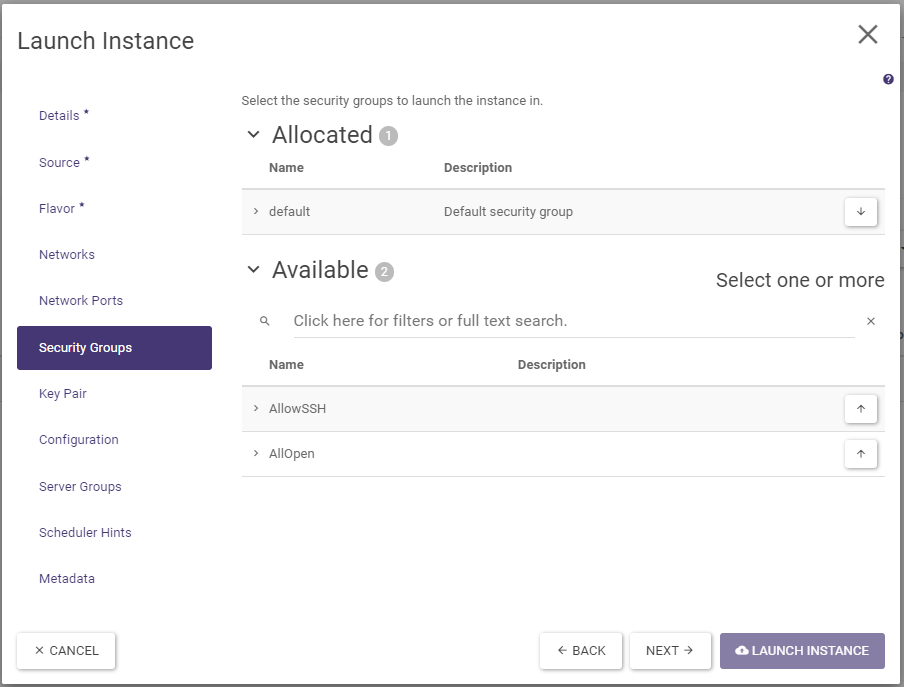Allocate AllOpen with up arrow button
Image resolution: width=904 pixels, height=687 pixels.
(860, 454)
